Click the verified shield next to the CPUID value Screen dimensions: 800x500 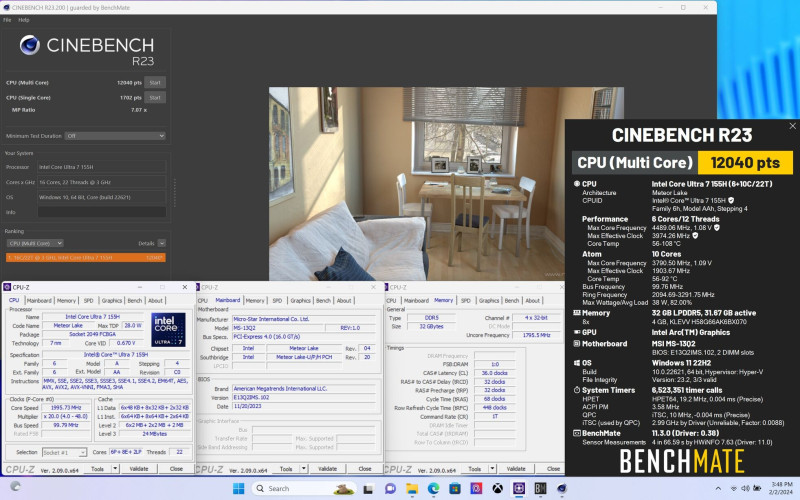pyautogui.click(x=731, y=201)
